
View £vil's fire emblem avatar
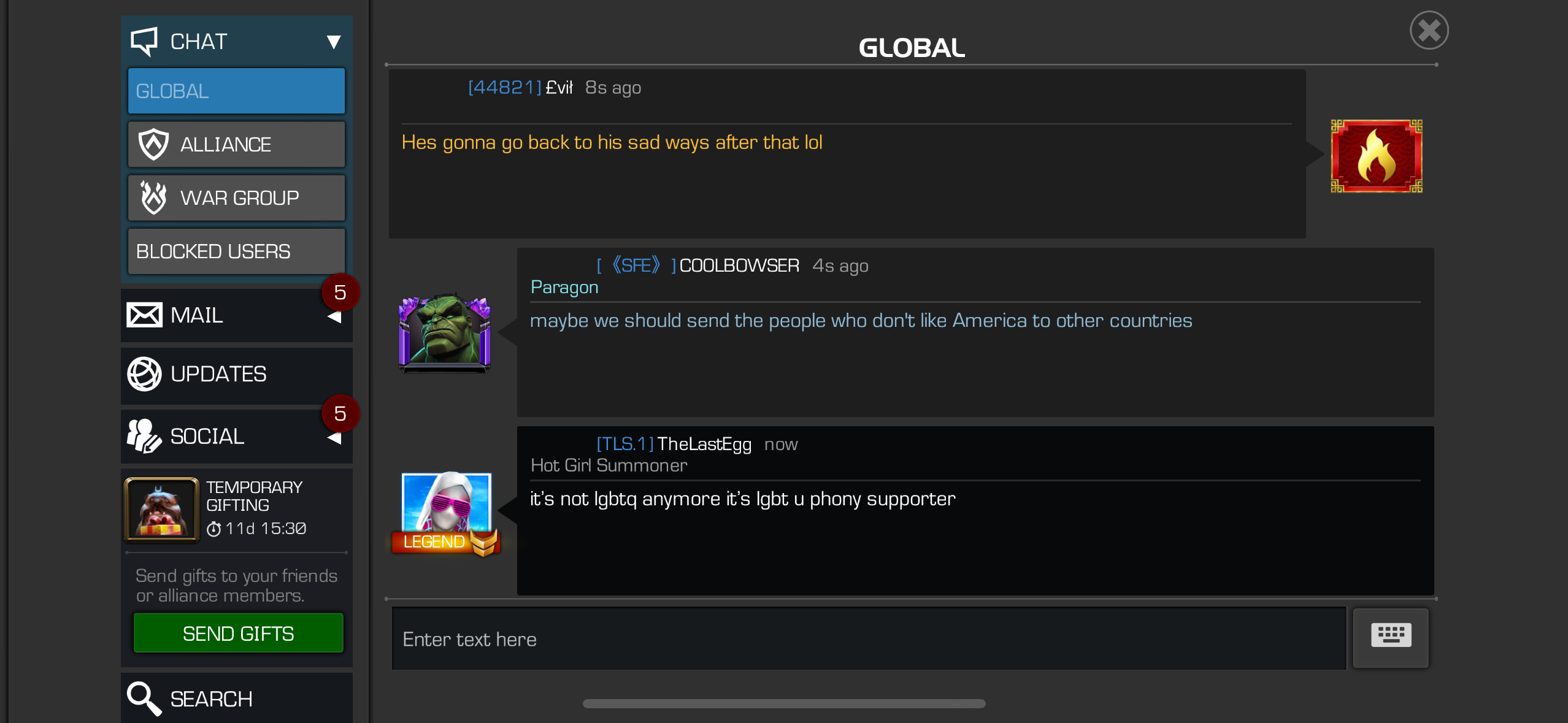tap(1377, 156)
